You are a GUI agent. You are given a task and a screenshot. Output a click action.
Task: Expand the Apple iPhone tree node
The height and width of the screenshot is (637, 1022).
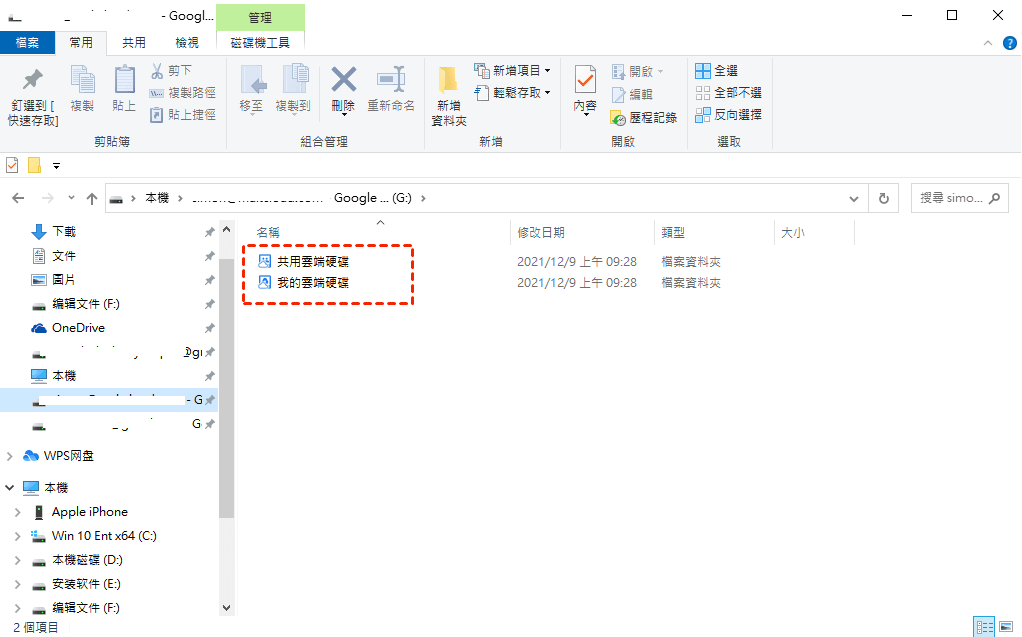click(17, 512)
